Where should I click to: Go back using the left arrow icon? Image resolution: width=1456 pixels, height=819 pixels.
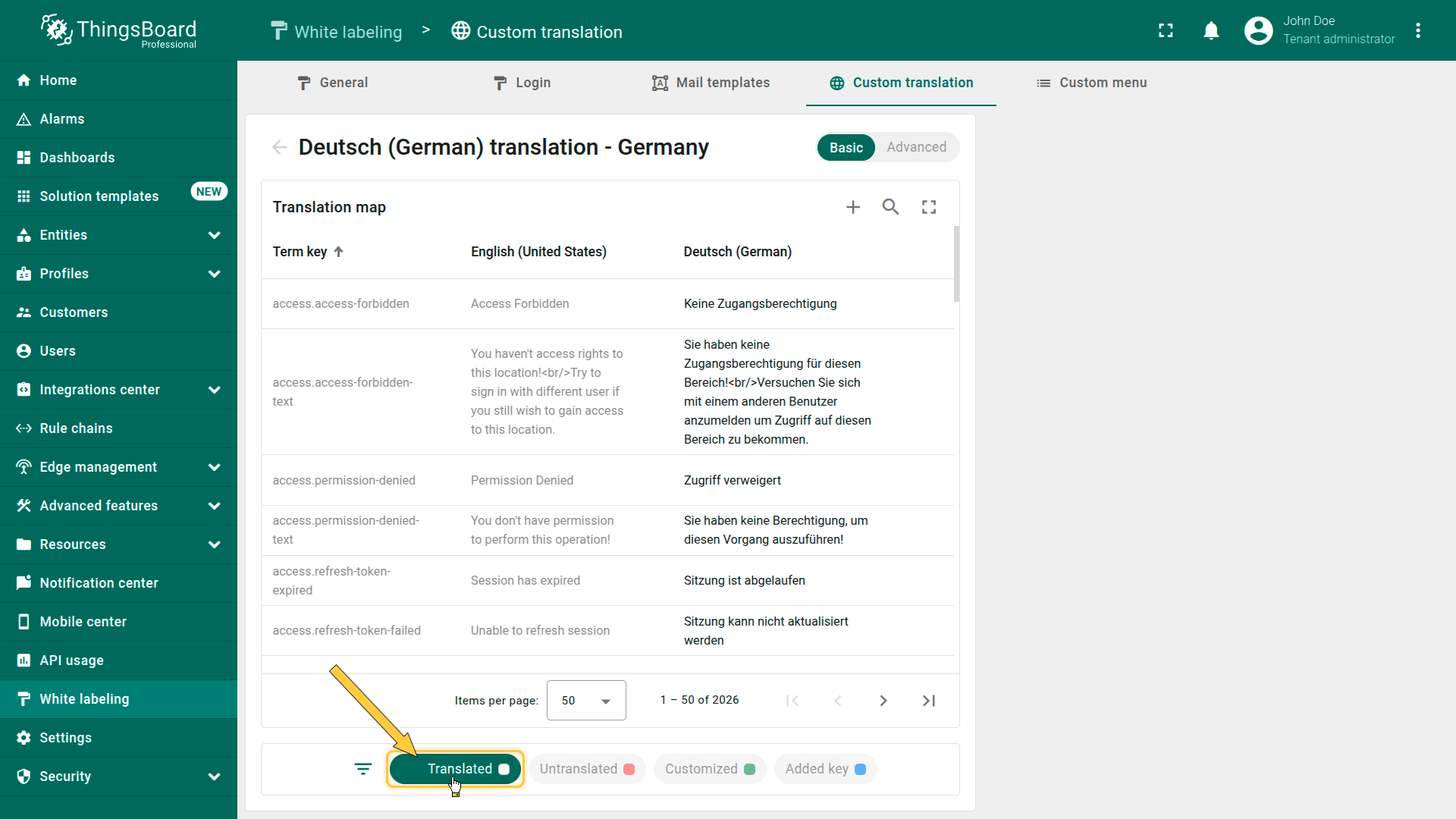[280, 147]
